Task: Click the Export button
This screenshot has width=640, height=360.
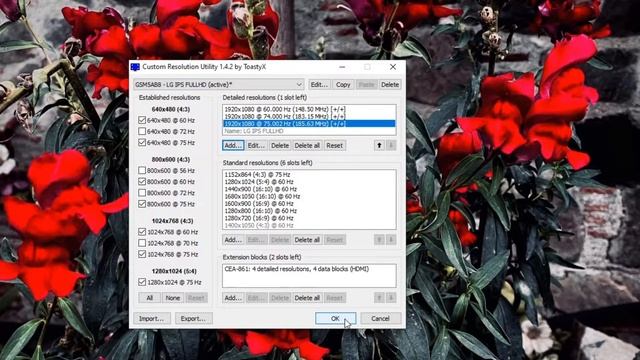Action: (x=193, y=318)
